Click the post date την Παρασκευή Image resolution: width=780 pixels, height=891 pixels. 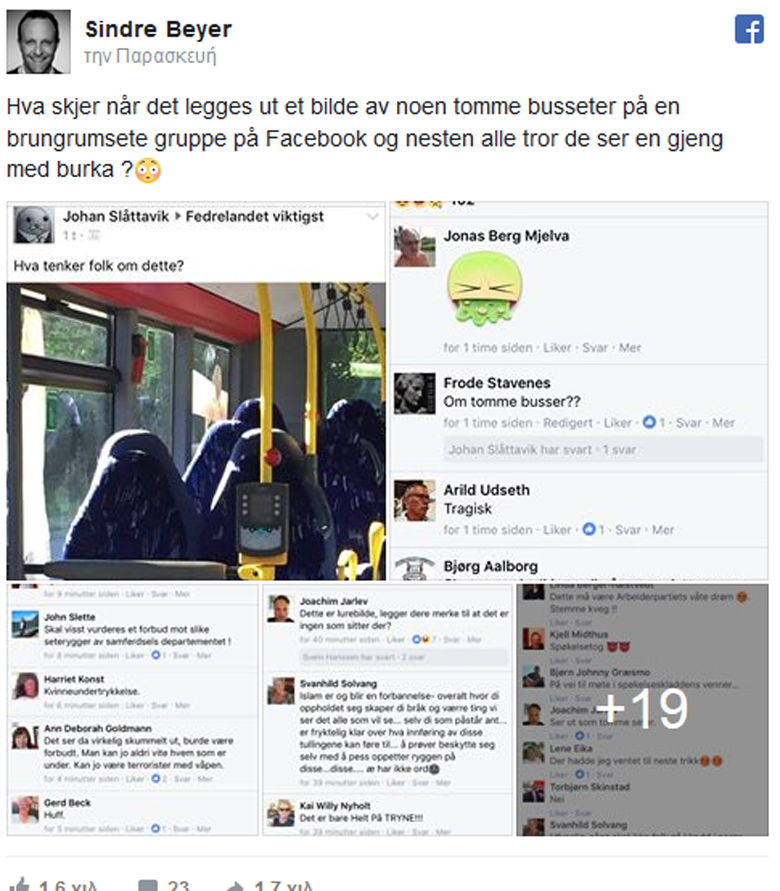(150, 56)
